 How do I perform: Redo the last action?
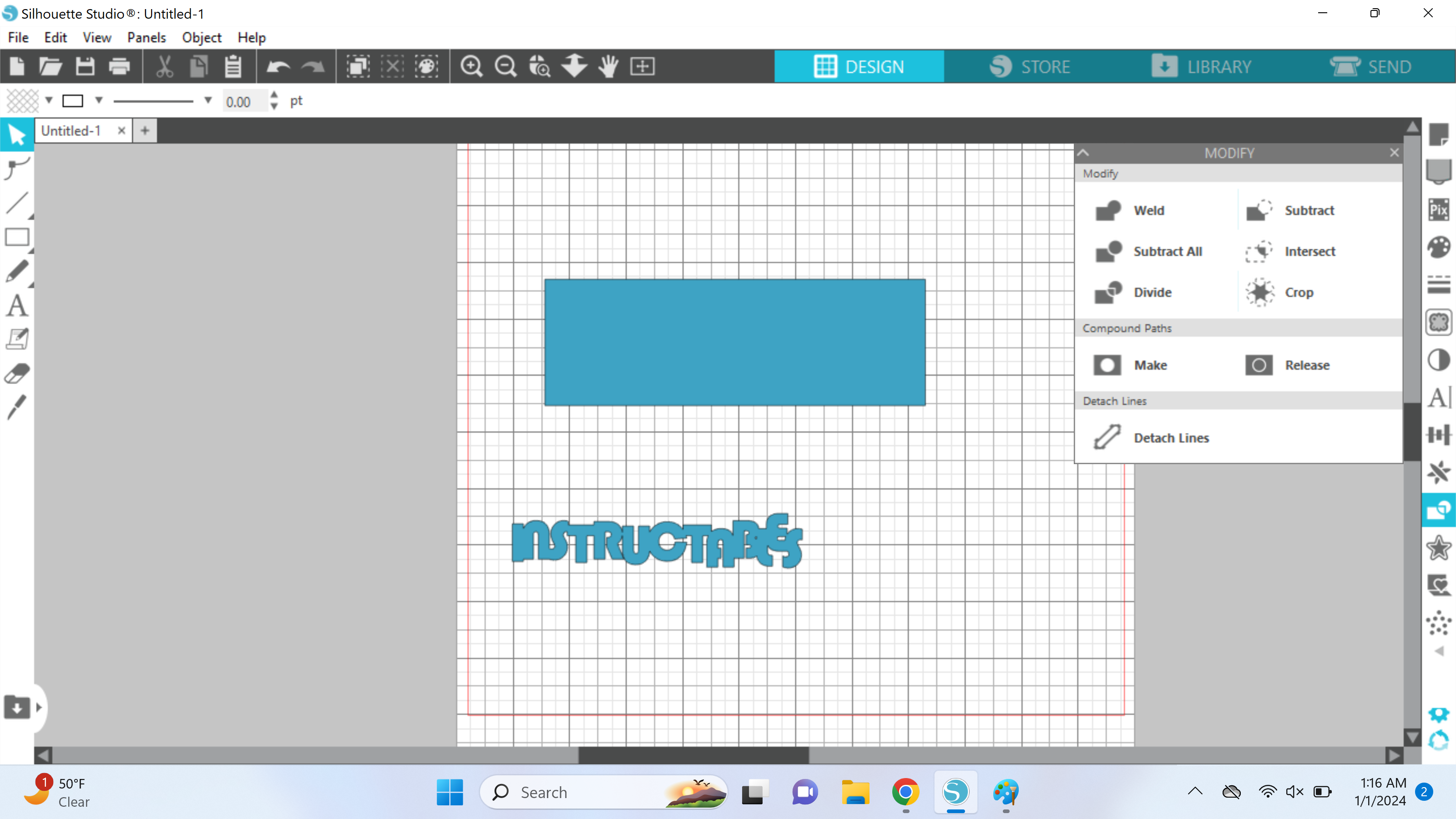tap(313, 66)
